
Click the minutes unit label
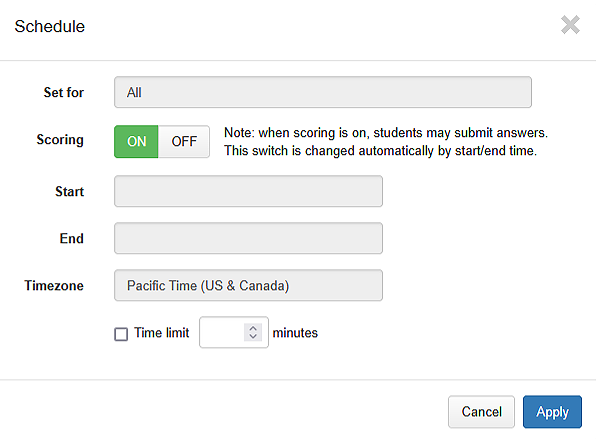click(x=295, y=333)
